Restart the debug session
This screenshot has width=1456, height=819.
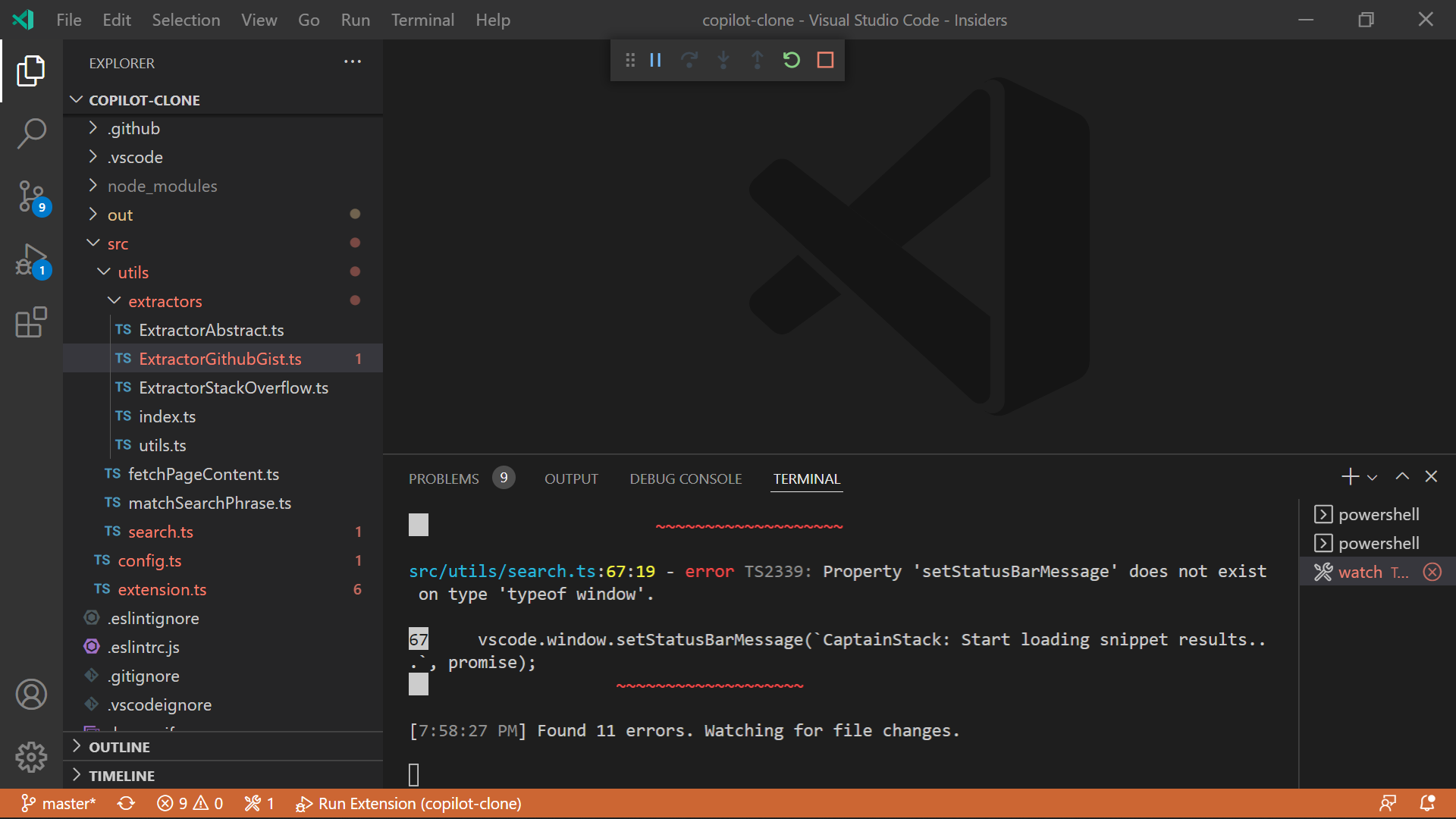point(791,60)
